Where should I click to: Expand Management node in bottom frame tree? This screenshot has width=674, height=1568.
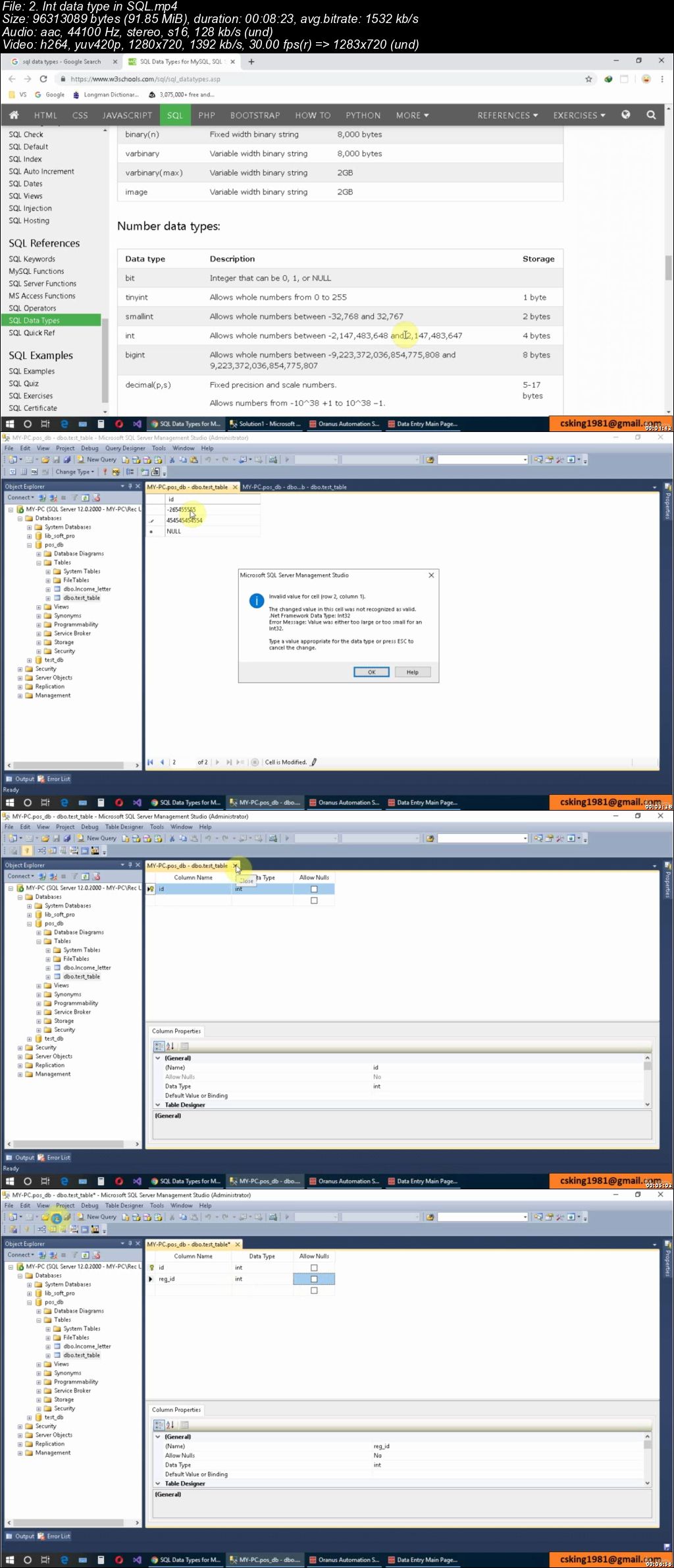coord(20,1452)
